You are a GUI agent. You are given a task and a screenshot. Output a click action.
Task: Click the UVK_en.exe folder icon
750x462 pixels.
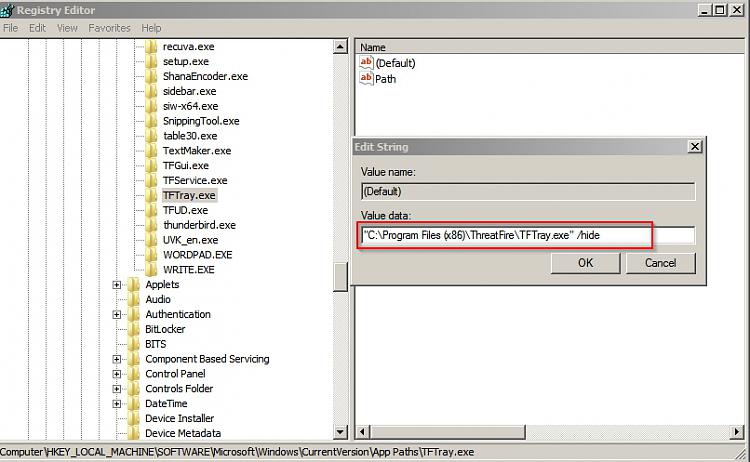(151, 240)
